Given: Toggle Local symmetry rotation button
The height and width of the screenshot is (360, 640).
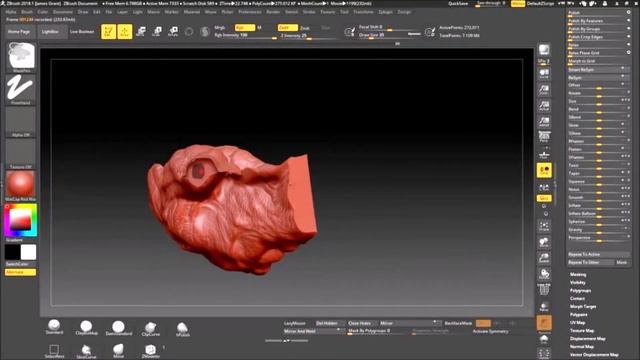Looking at the screenshot, I should pyautogui.click(x=544, y=170).
